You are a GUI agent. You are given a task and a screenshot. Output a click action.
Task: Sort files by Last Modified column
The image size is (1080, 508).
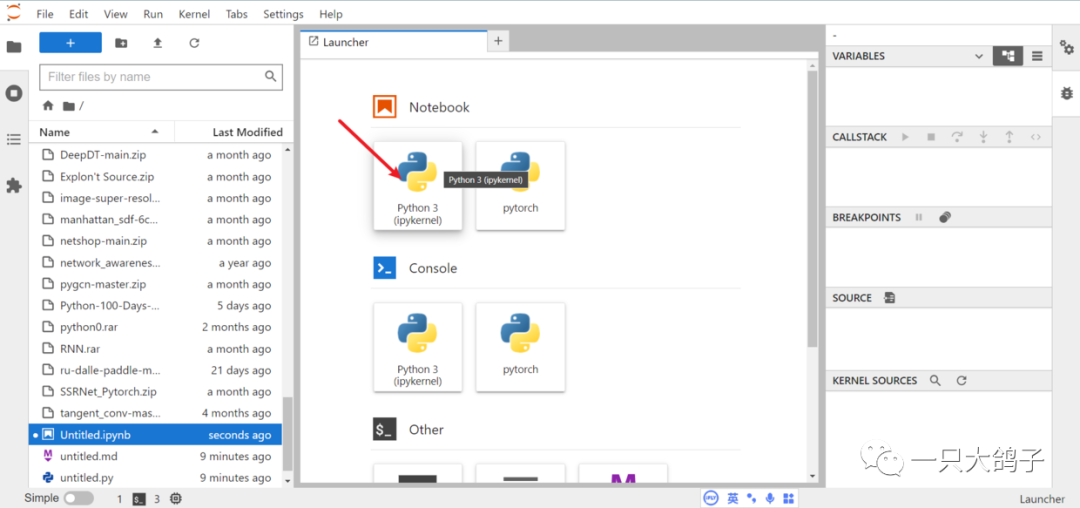(234, 131)
